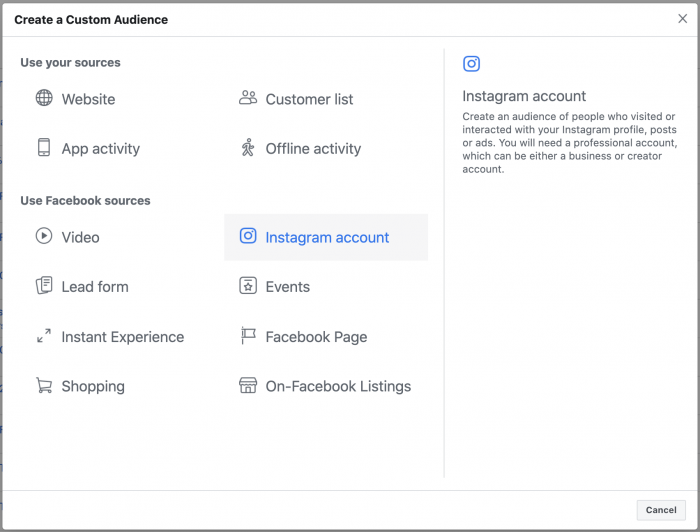
Task: Choose the Customer list option
Action: [x=309, y=99]
